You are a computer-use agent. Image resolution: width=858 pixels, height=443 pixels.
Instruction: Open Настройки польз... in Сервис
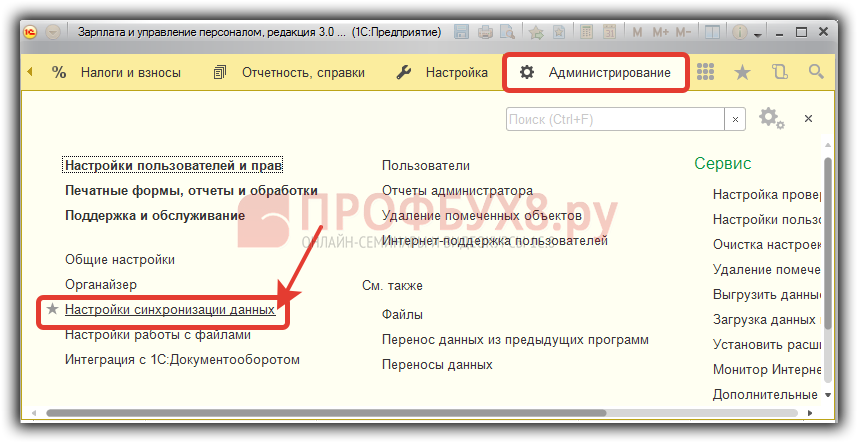pyautogui.click(x=767, y=219)
